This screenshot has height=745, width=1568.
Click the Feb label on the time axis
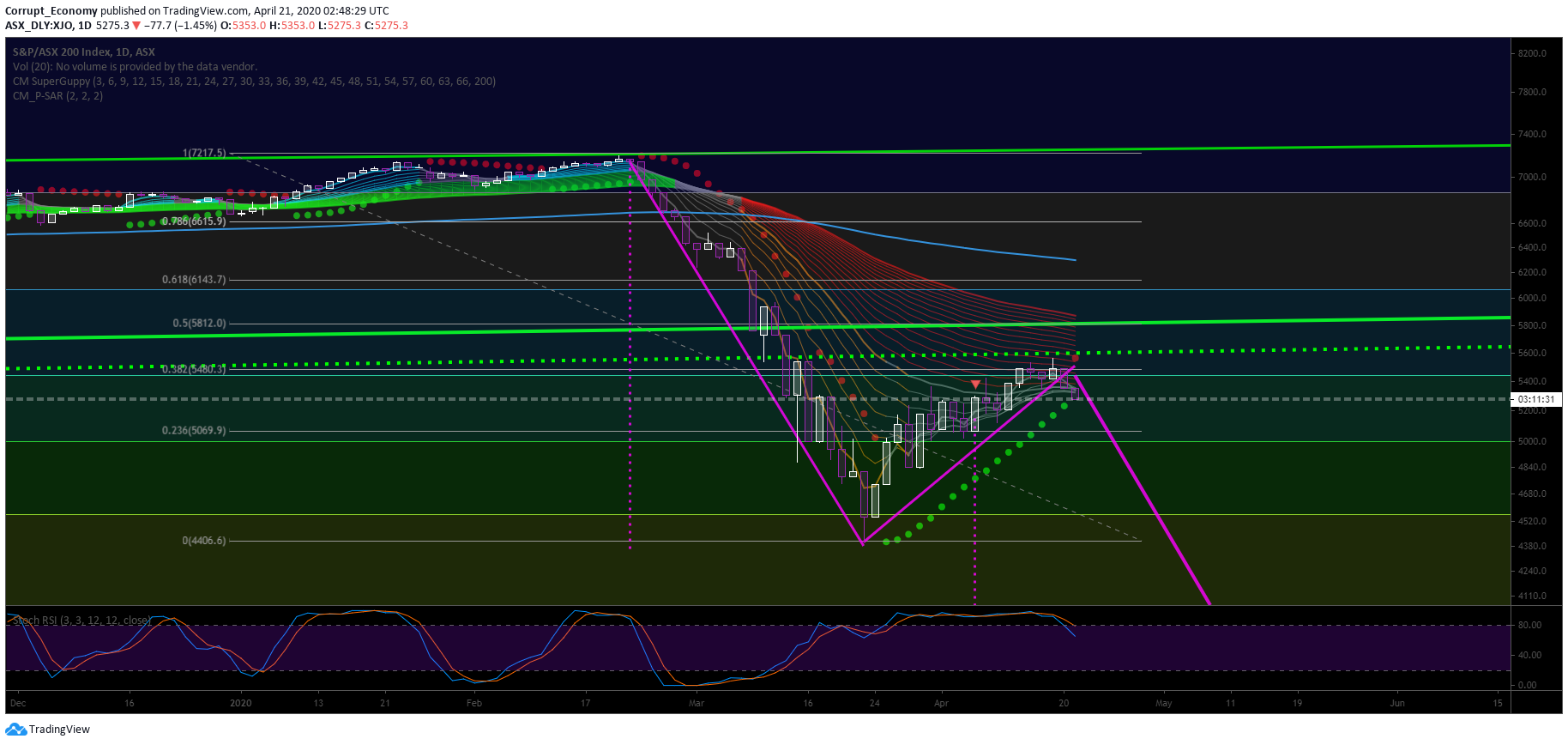click(x=474, y=704)
